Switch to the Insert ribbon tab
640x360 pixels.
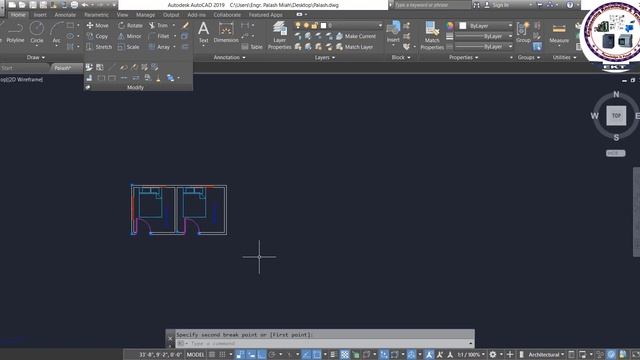click(40, 15)
